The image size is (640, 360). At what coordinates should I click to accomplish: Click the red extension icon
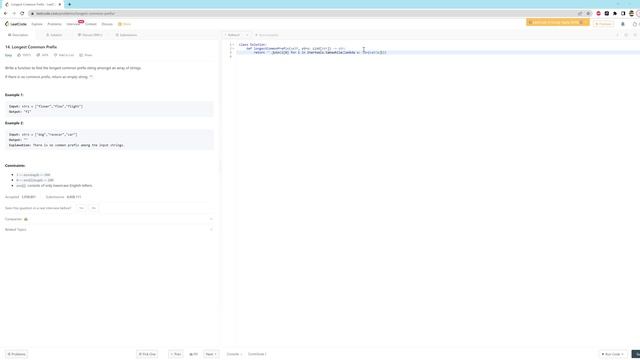598,13
